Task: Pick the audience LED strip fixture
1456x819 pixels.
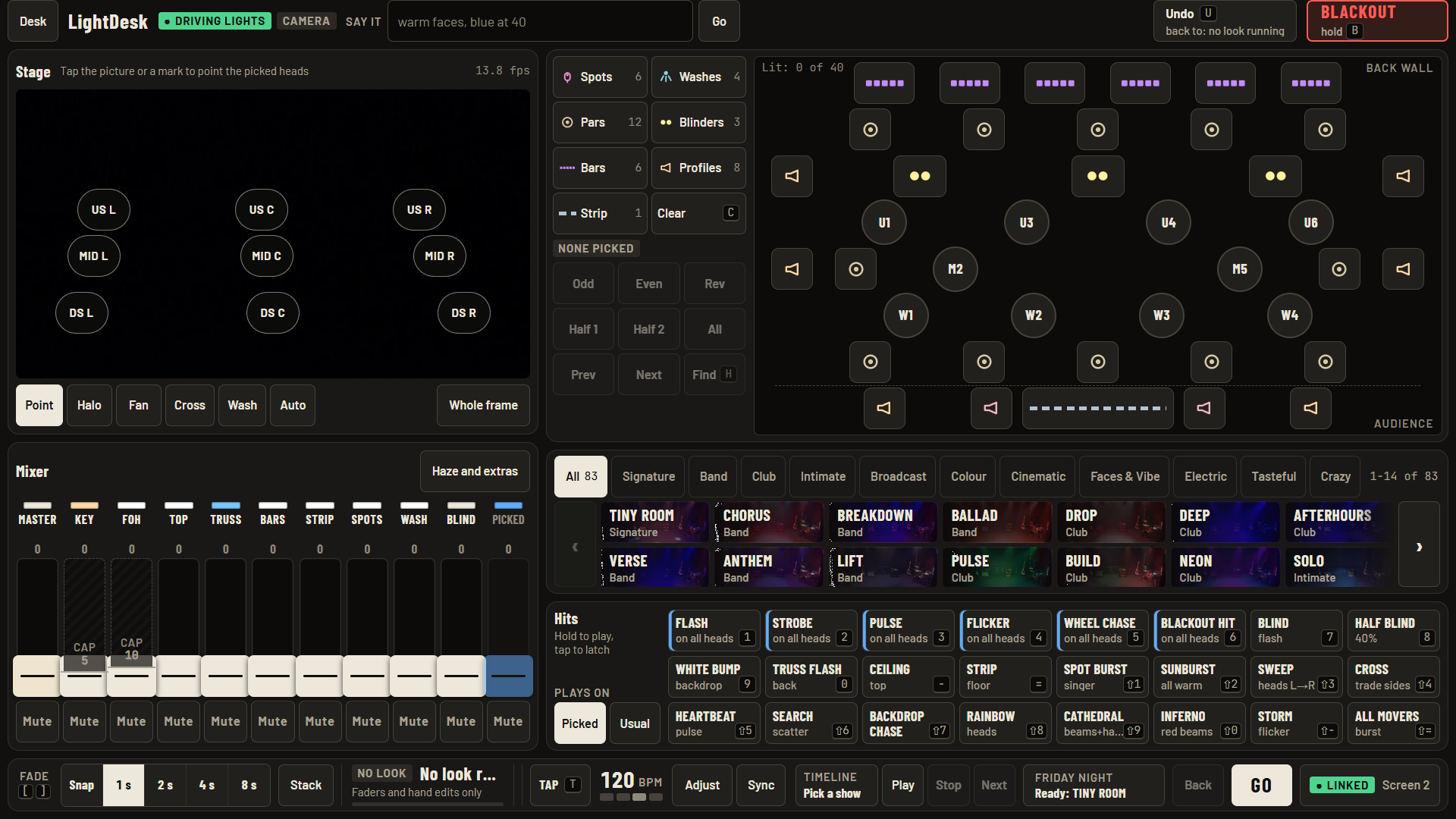Action: [x=1097, y=408]
